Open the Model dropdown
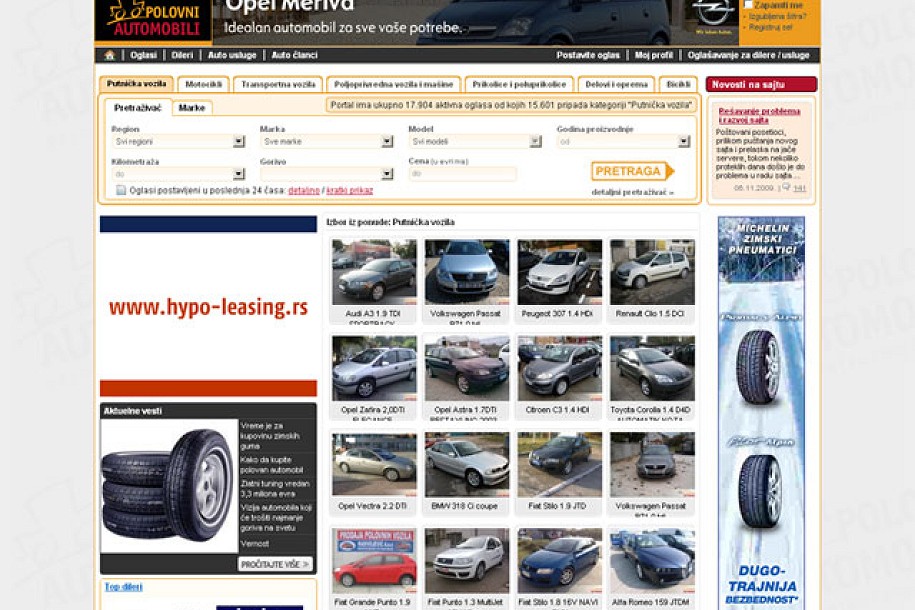Image resolution: width=915 pixels, height=610 pixels. [x=475, y=141]
